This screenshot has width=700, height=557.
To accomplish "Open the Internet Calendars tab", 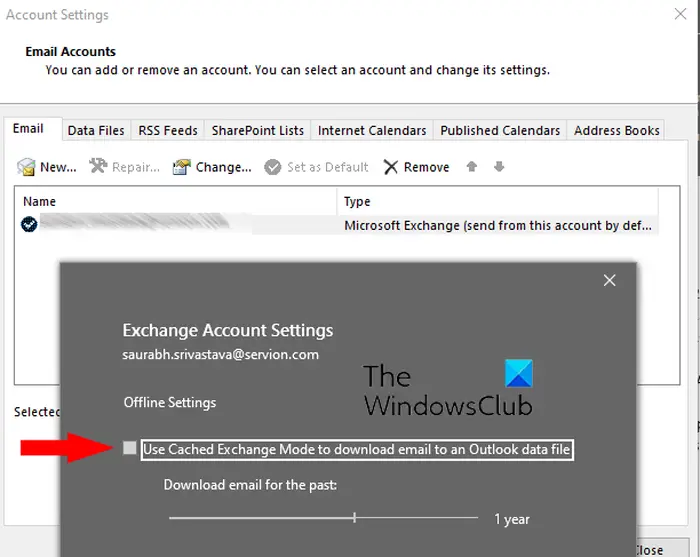I will click(x=372, y=130).
